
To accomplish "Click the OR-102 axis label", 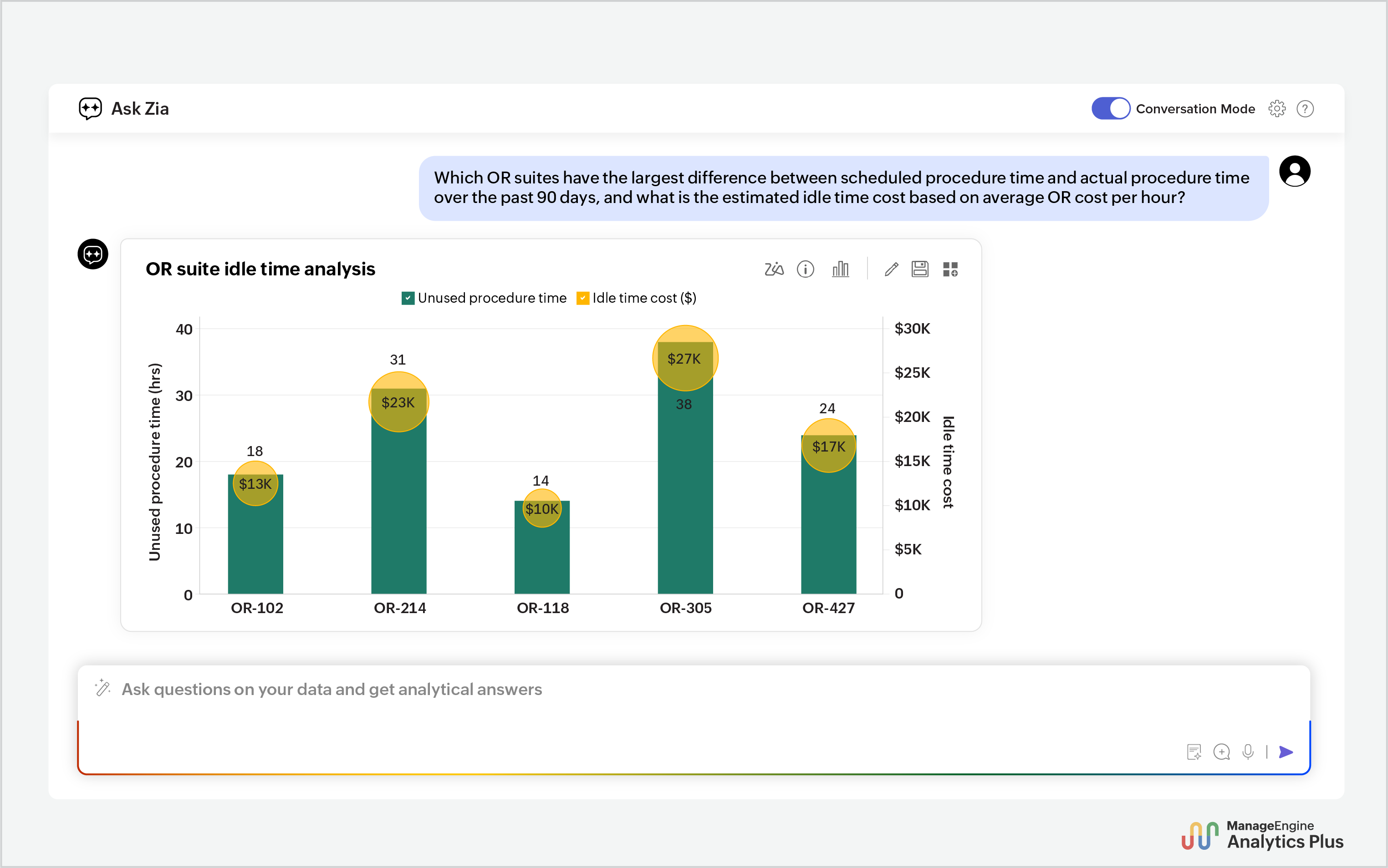I will click(x=257, y=608).
